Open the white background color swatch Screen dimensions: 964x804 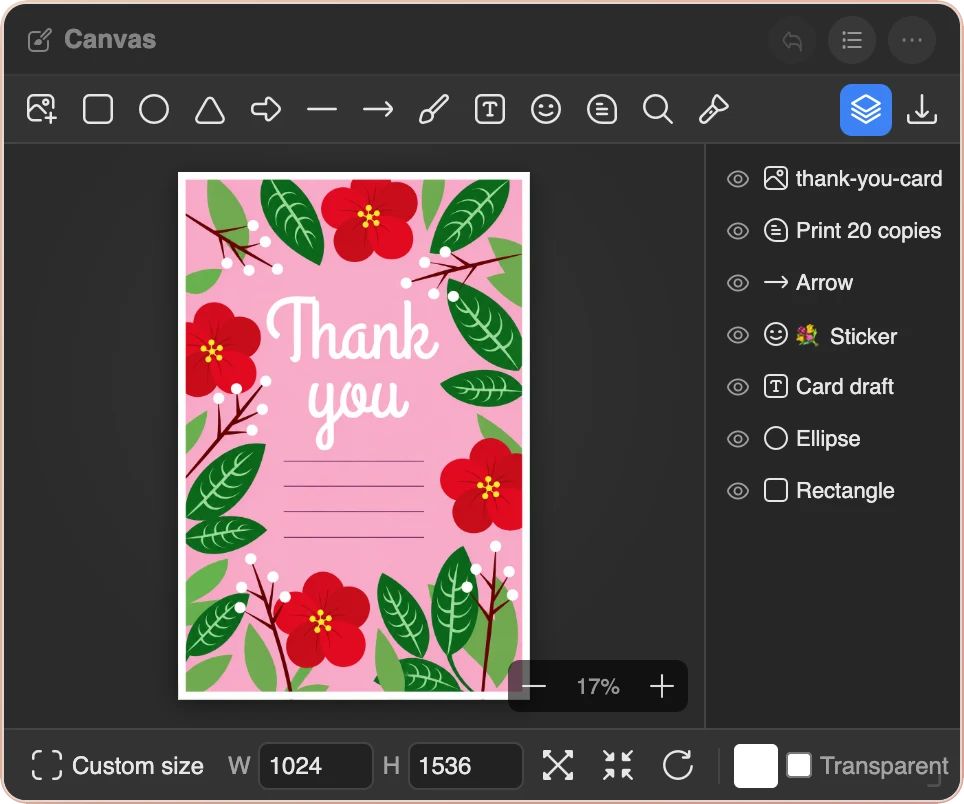[x=756, y=766]
